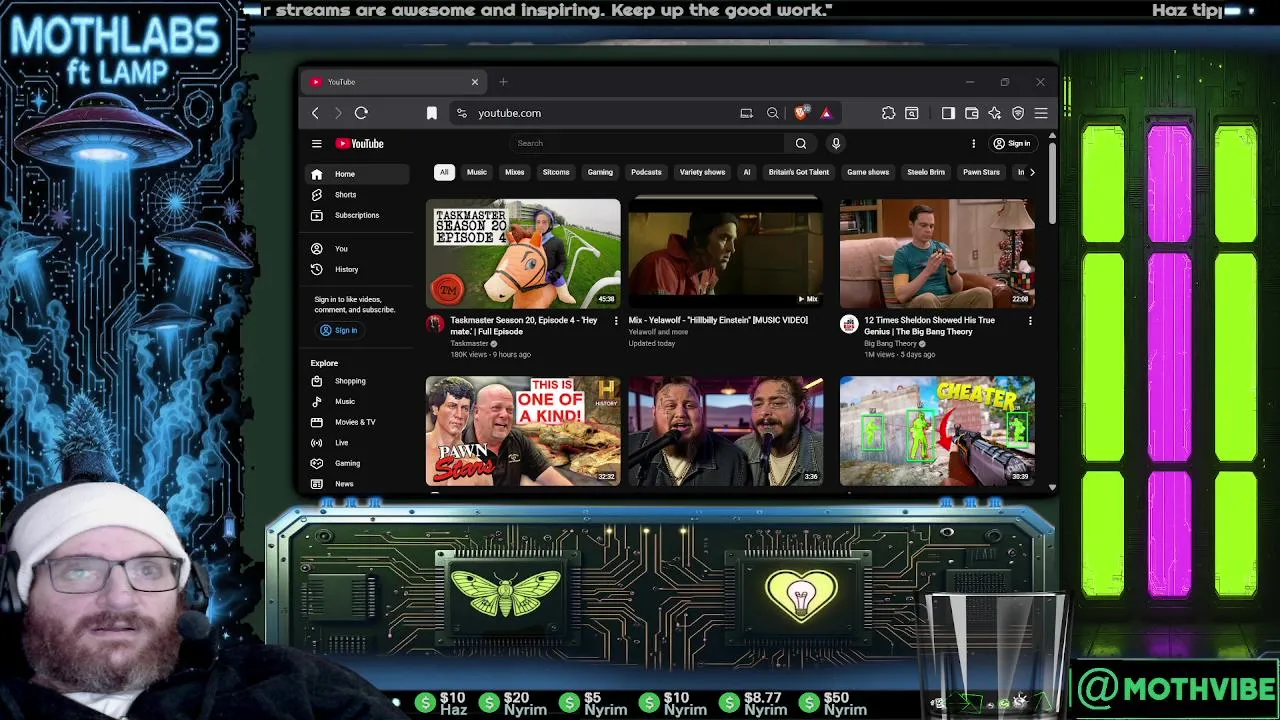
Task: Open YouTube guide hamburger menu
Action: pyautogui.click(x=316, y=143)
